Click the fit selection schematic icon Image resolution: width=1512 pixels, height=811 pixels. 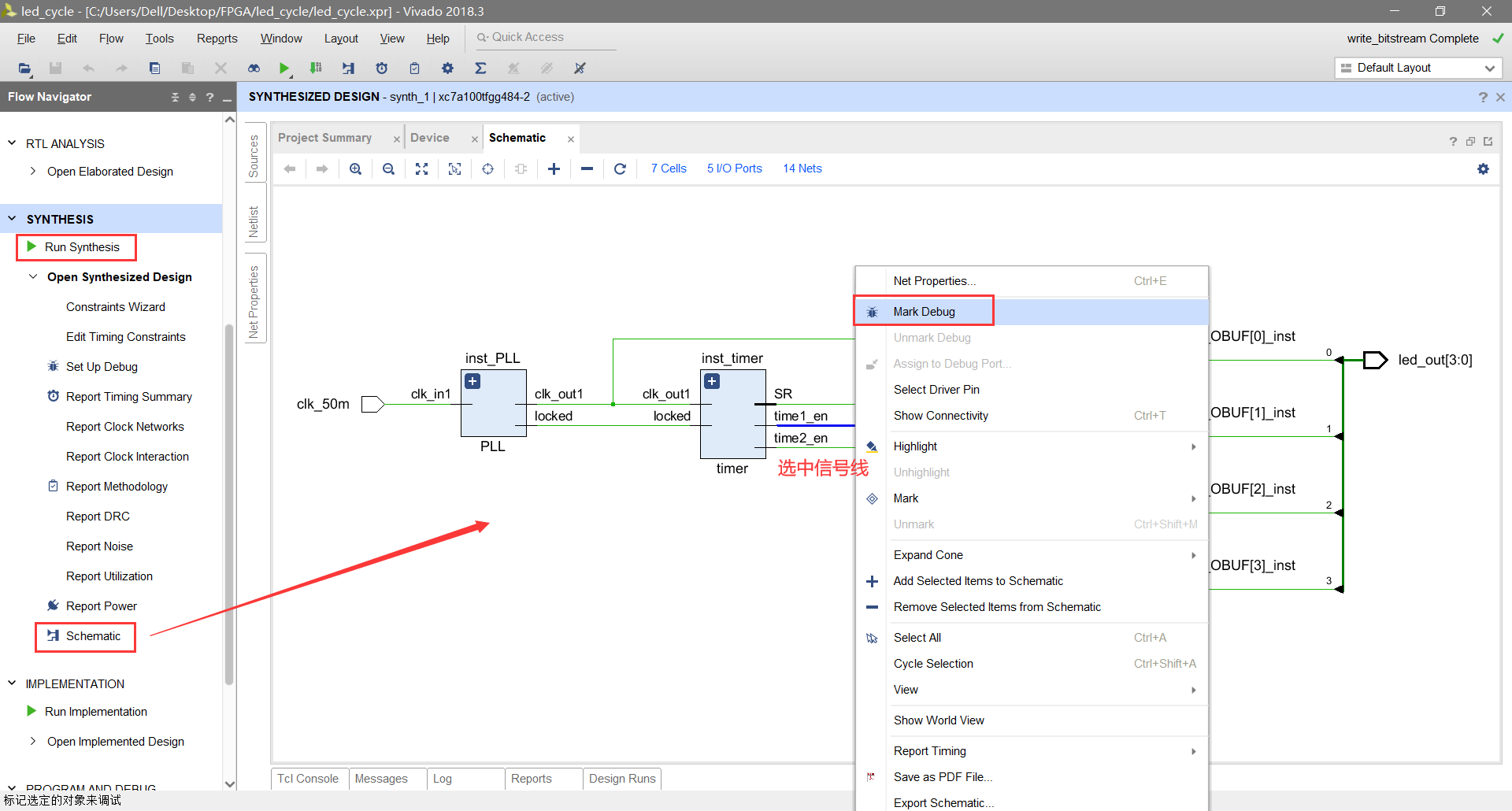click(x=455, y=168)
